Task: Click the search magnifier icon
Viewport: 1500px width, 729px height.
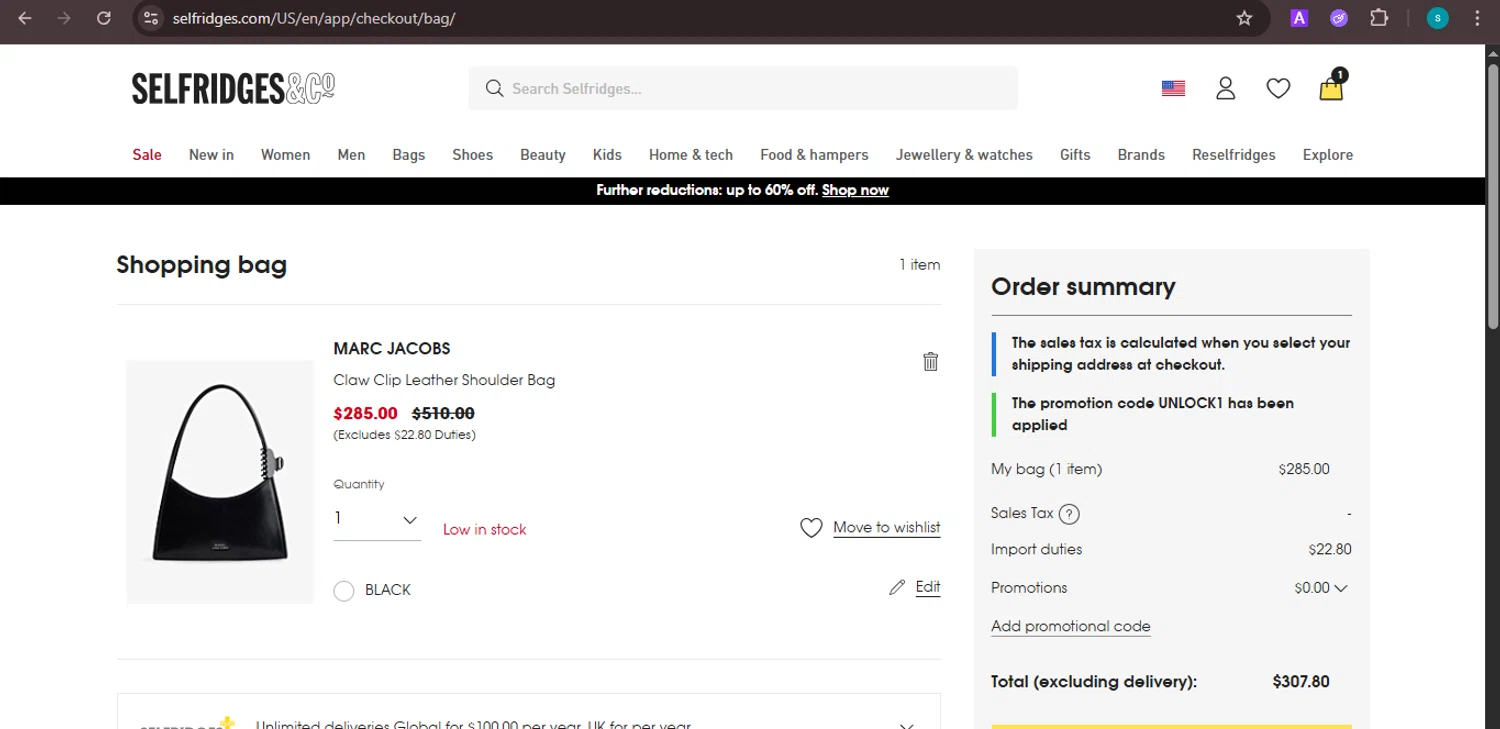Action: pyautogui.click(x=494, y=88)
